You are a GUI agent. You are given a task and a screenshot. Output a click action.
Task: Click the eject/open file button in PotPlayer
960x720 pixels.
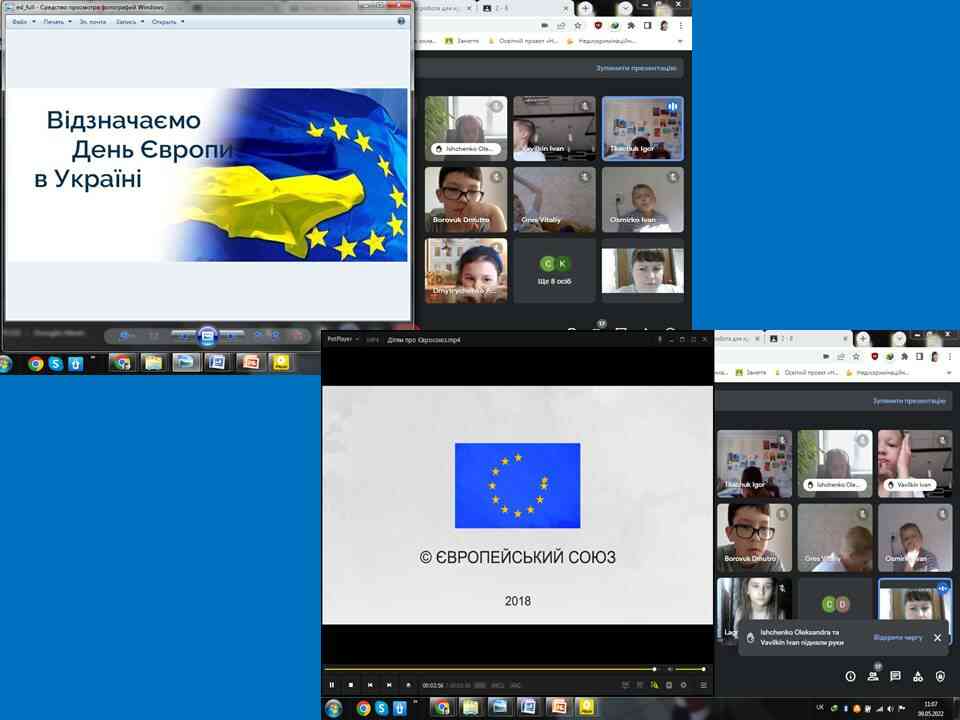[x=408, y=684]
